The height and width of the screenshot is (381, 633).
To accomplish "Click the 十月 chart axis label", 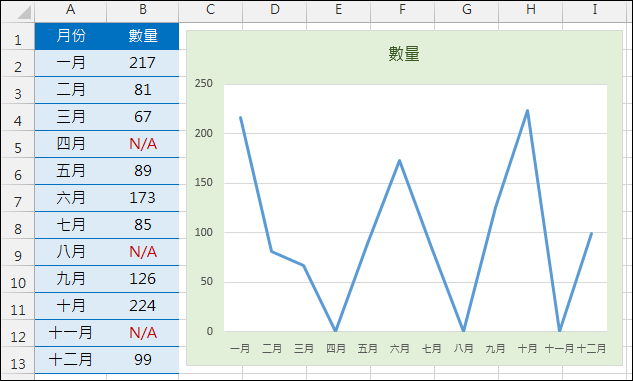I will (527, 348).
